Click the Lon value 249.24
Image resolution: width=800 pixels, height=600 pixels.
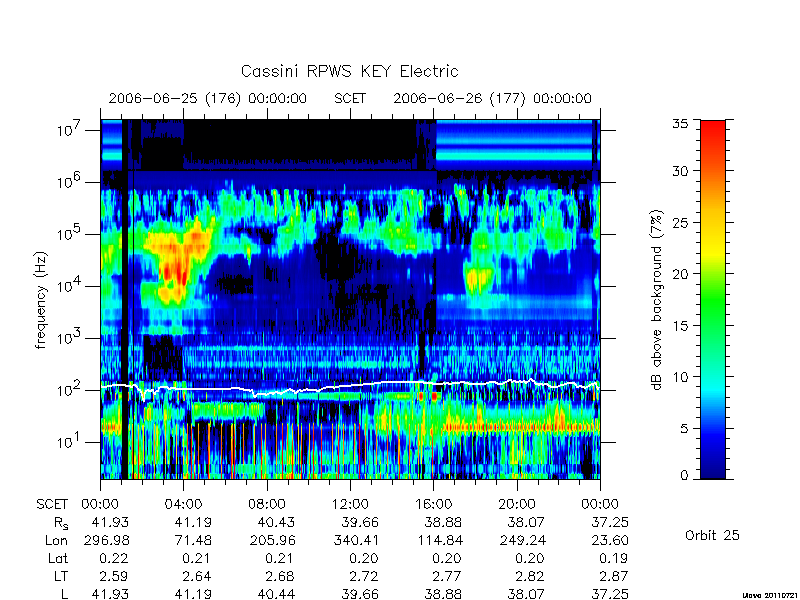tap(522, 540)
